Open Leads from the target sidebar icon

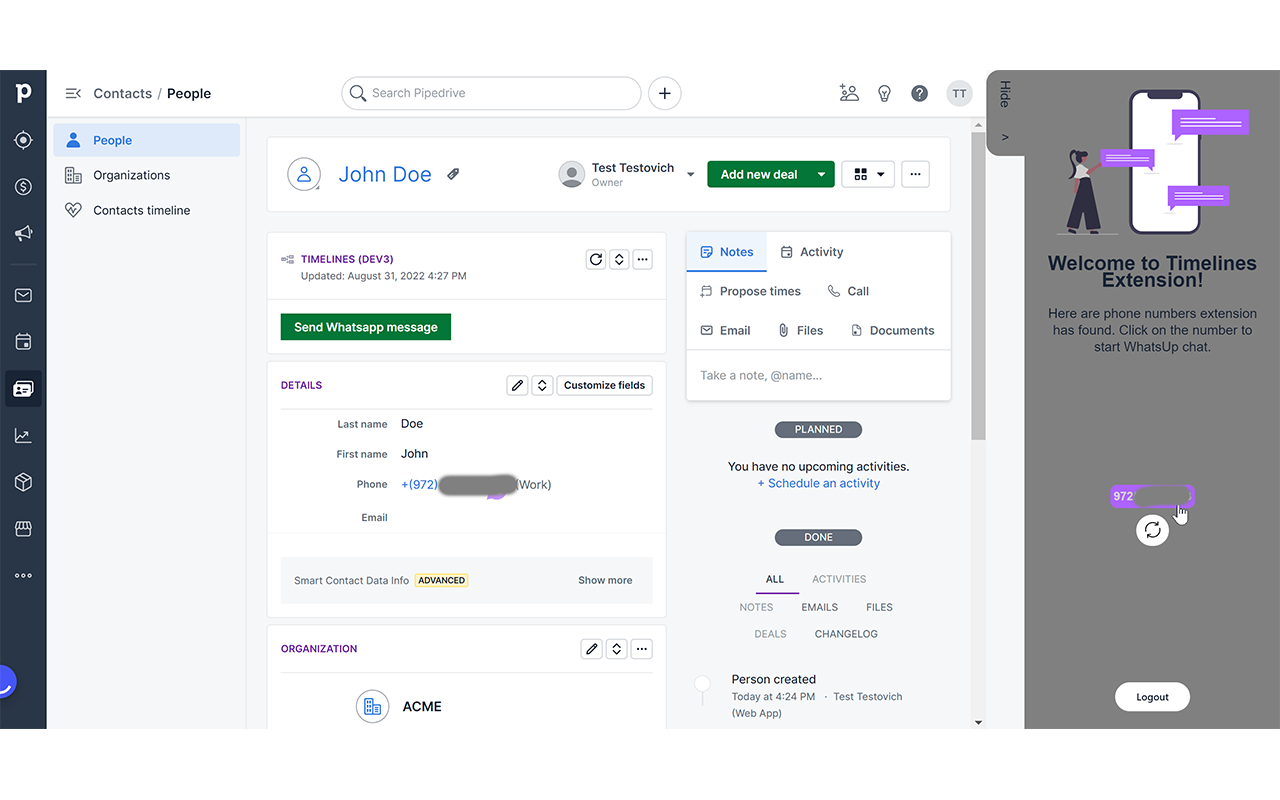23,140
